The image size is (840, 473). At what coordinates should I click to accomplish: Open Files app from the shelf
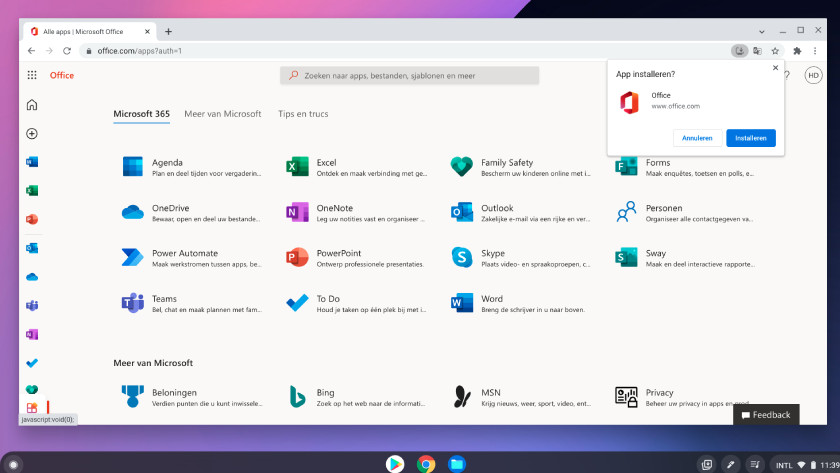(457, 464)
